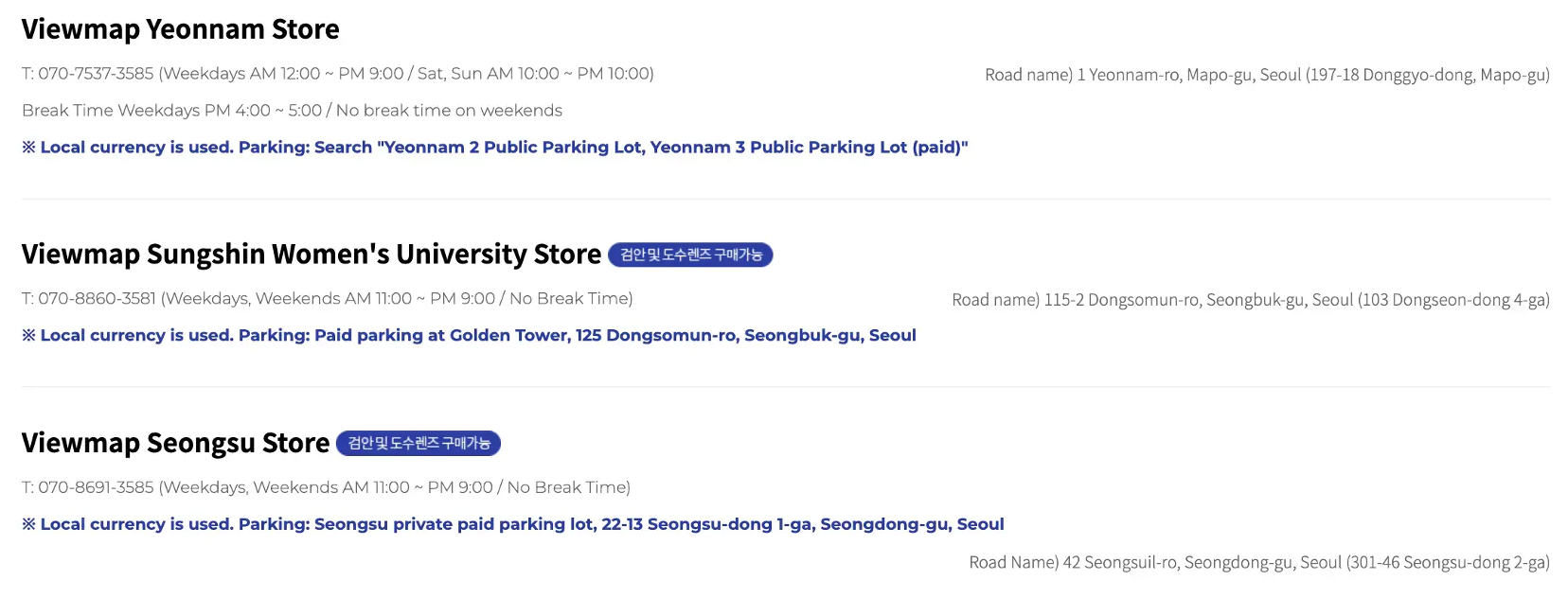Click the Yeonnam break time weekdays line
Image resolution: width=1568 pixels, height=598 pixels.
292,111
